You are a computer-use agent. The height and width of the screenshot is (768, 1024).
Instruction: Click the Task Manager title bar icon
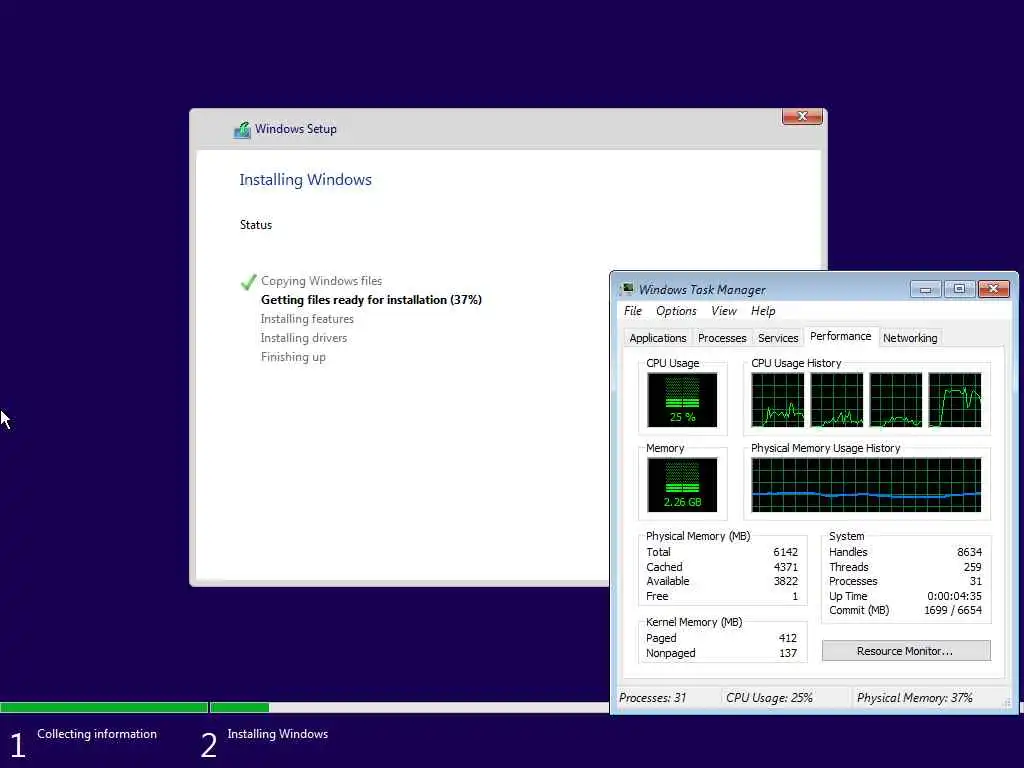coord(627,289)
